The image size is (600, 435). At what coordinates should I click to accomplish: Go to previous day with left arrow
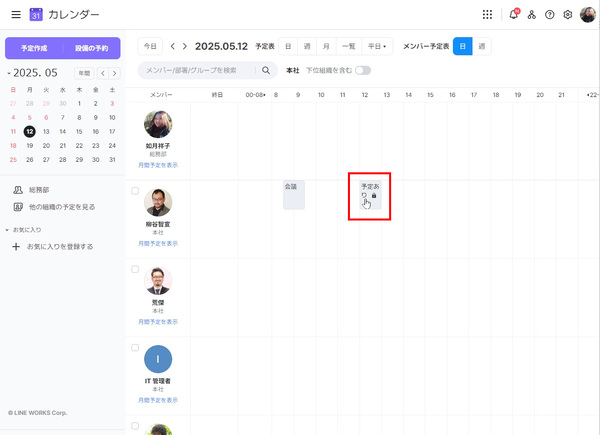[173, 46]
